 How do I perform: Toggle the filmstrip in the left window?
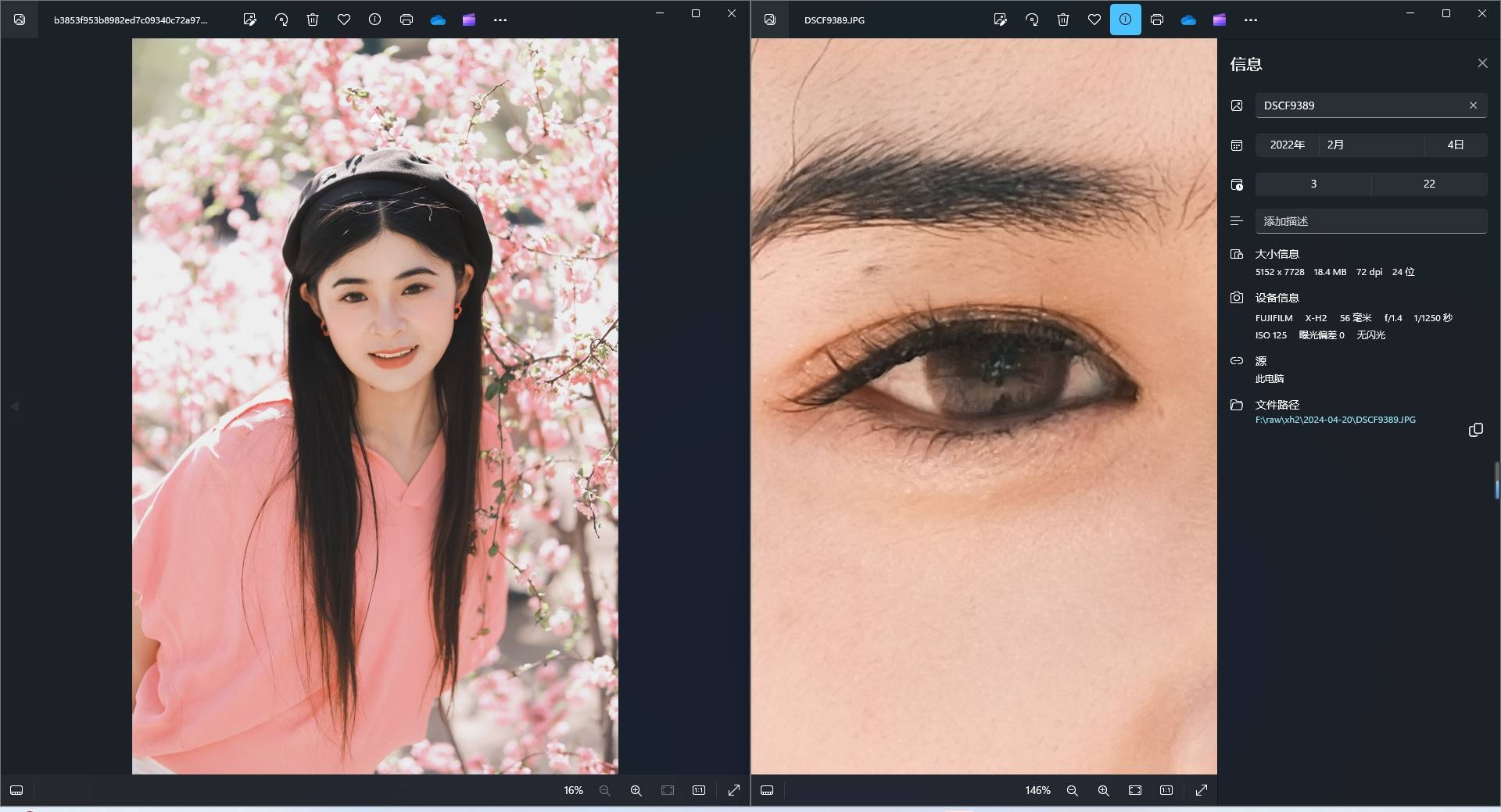pyautogui.click(x=16, y=790)
